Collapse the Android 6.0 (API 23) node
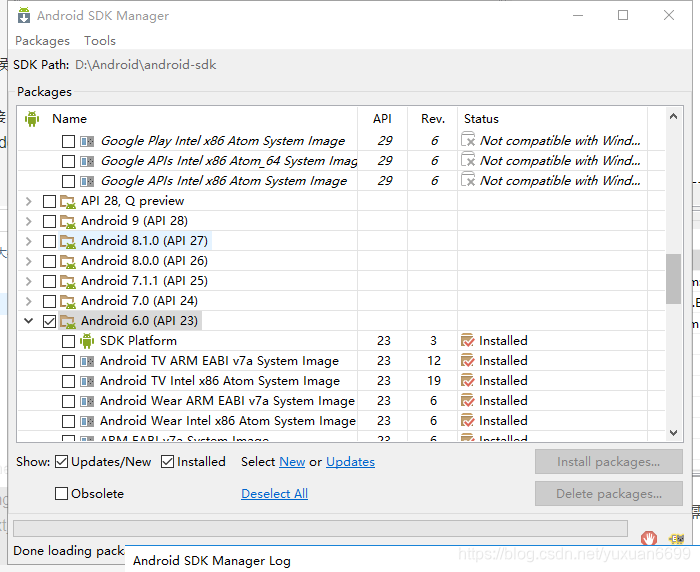The width and height of the screenshot is (700, 572). pyautogui.click(x=29, y=321)
